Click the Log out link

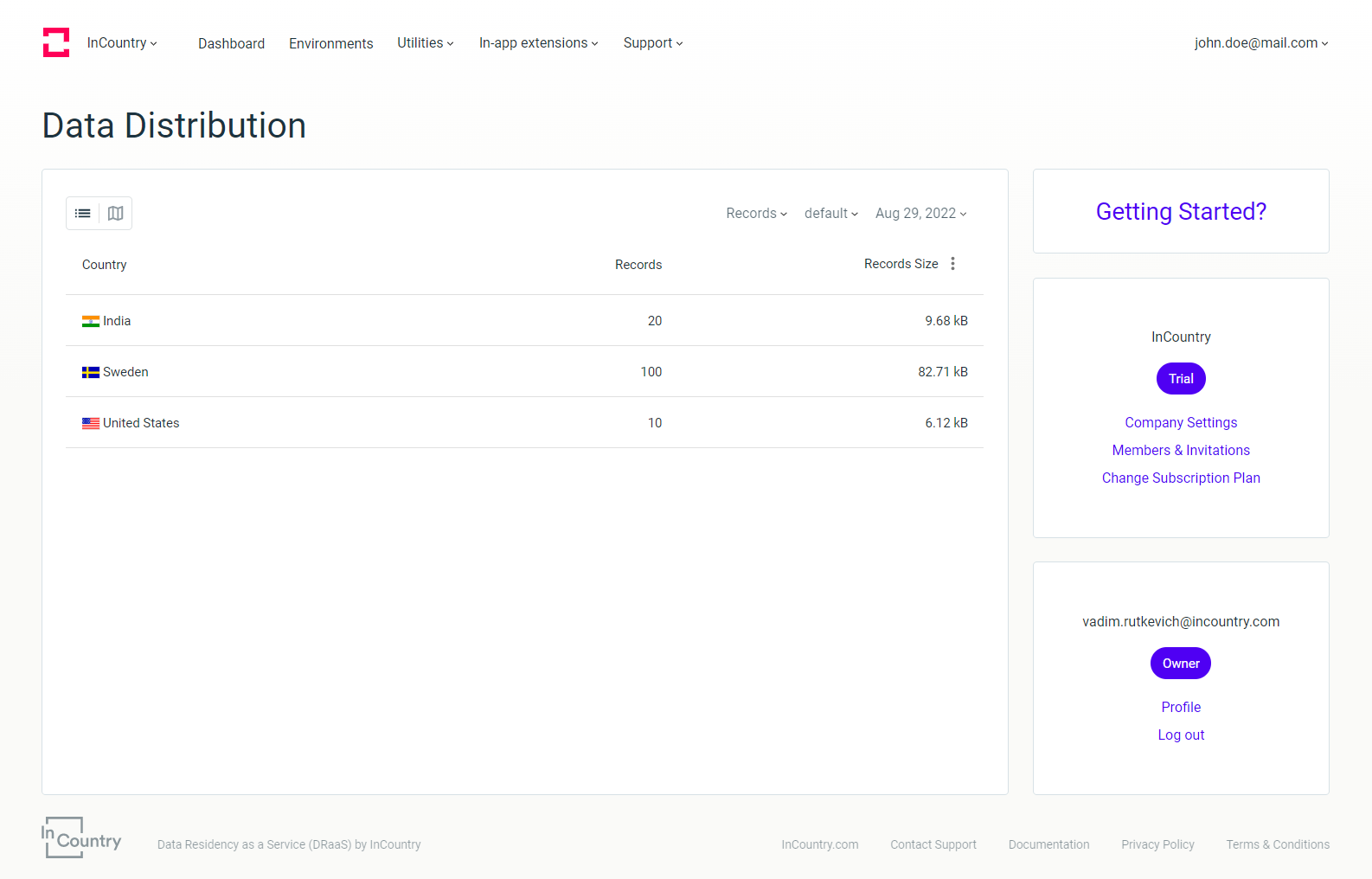[x=1181, y=735]
